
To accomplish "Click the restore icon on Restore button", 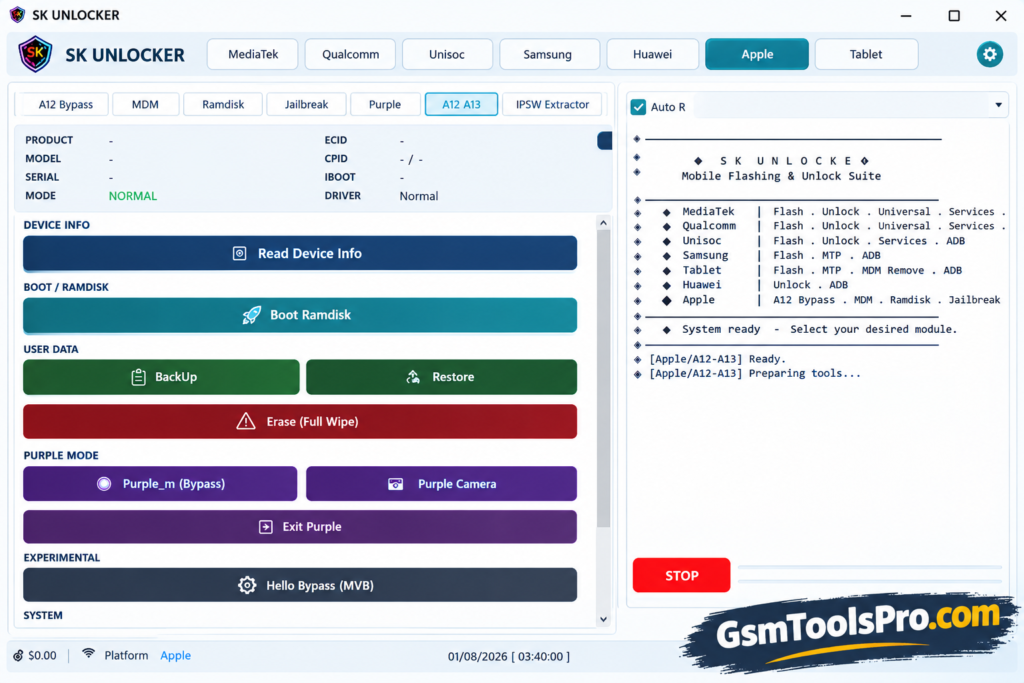I will pyautogui.click(x=413, y=377).
